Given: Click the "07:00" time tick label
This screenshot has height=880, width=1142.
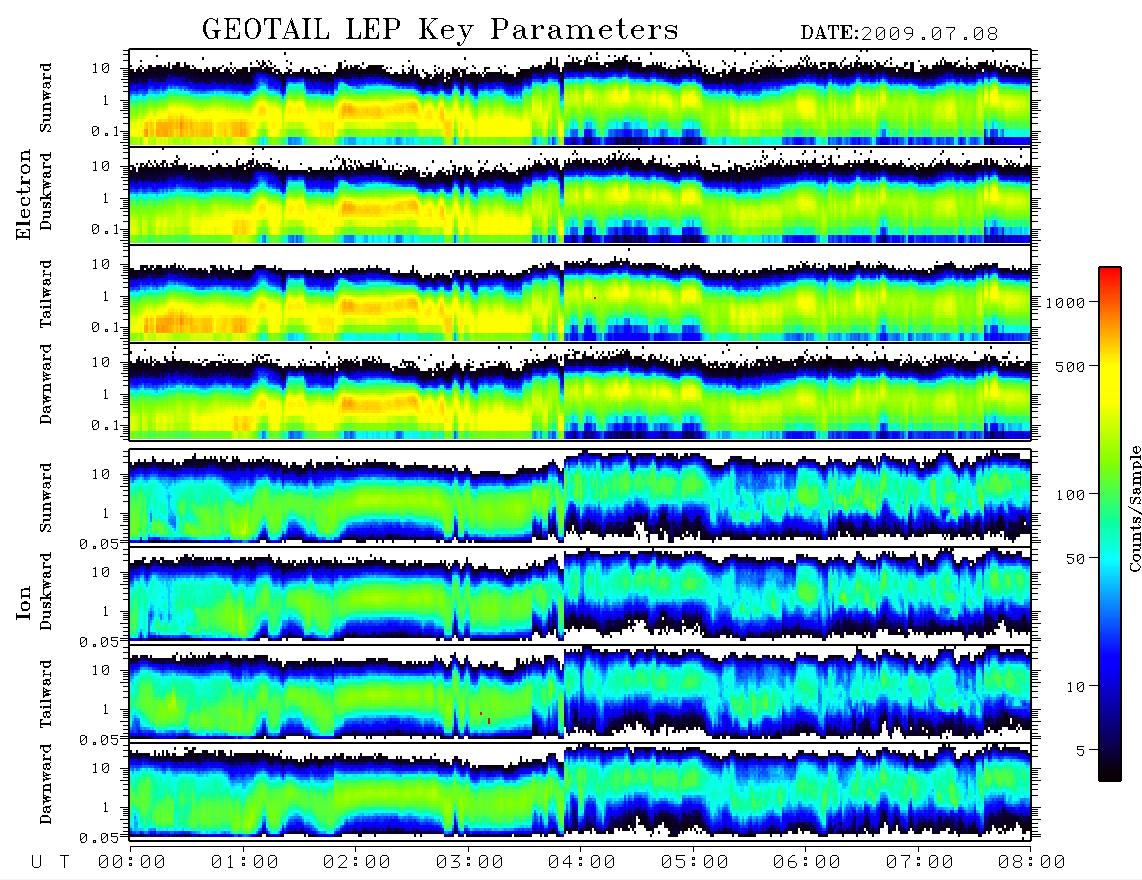Looking at the screenshot, I should coord(920,862).
